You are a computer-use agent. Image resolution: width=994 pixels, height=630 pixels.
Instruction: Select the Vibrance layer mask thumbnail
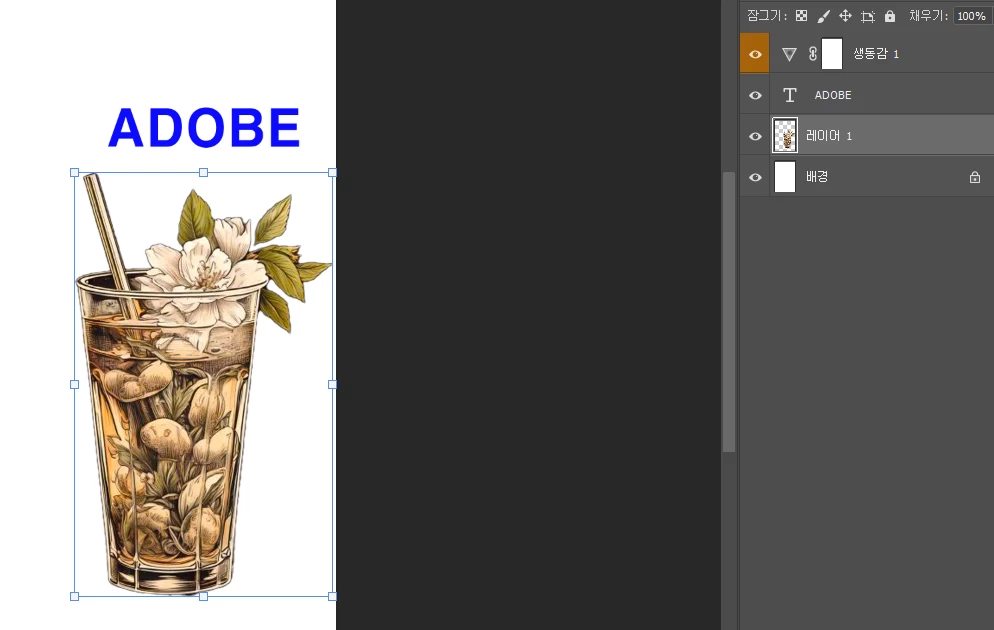pyautogui.click(x=832, y=54)
